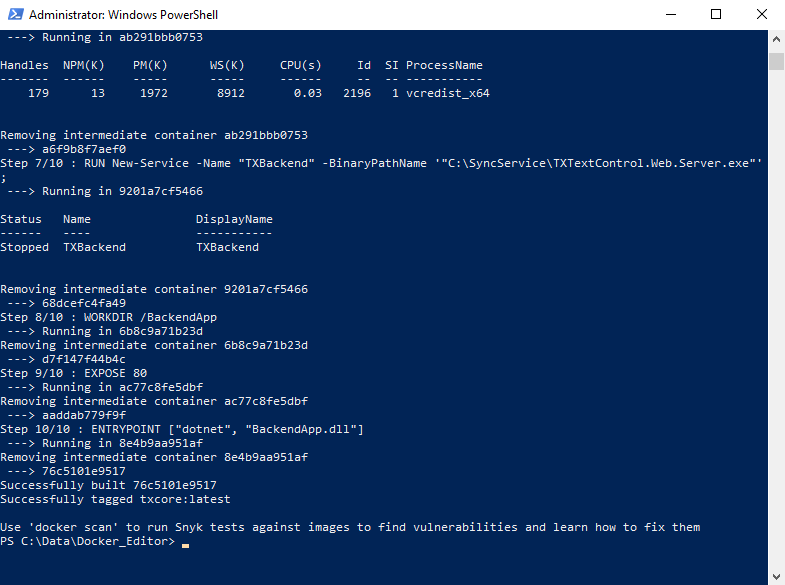Click 'Removing intermediate container 6b8c9a71b23d' line
This screenshot has width=785, height=585.
154,345
